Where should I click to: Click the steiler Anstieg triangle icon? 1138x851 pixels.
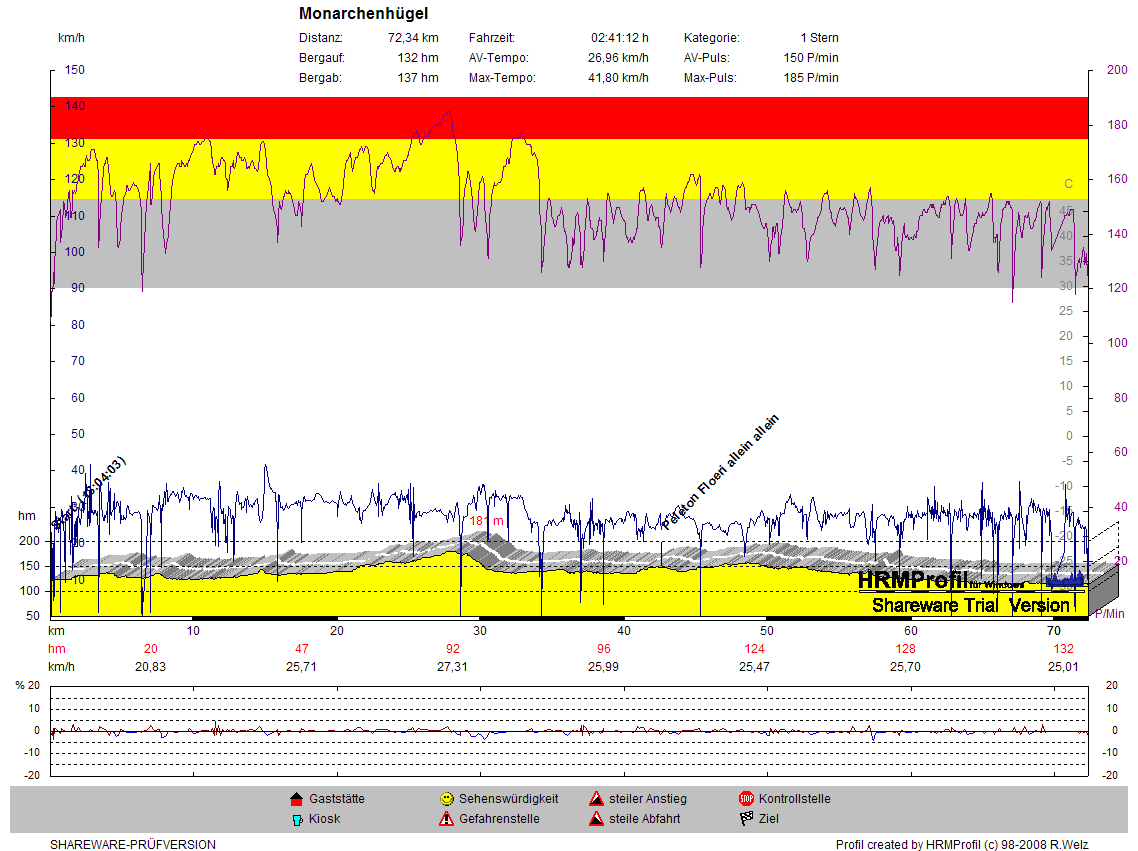click(x=596, y=799)
